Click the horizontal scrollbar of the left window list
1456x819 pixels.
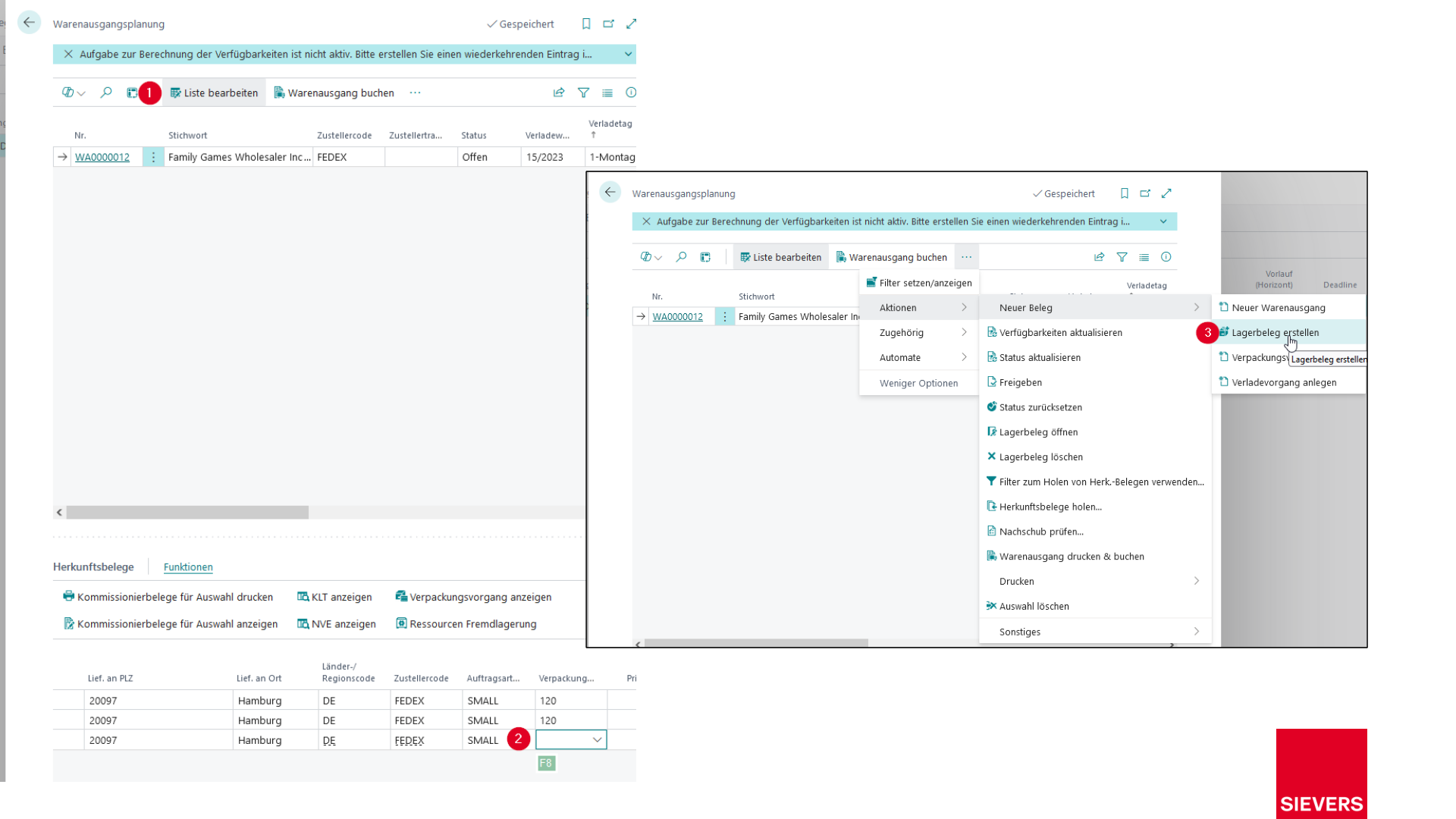(187, 513)
